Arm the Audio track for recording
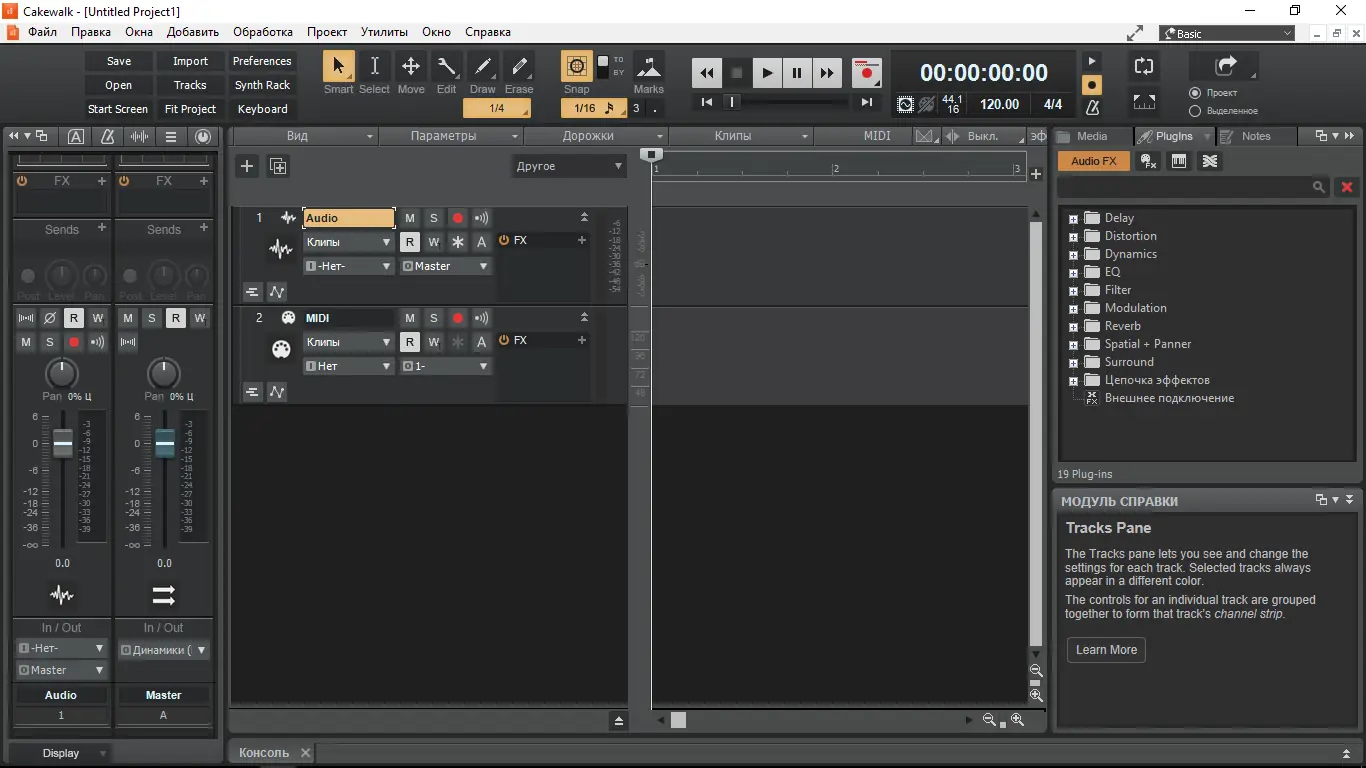The height and width of the screenshot is (768, 1366). [x=457, y=217]
